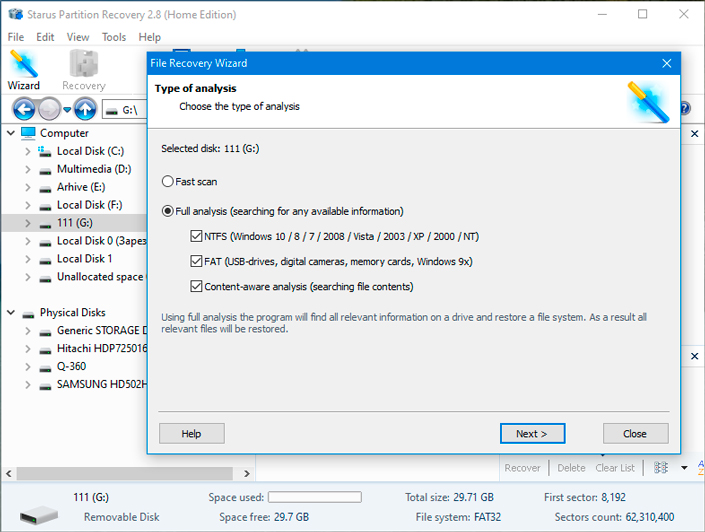Select the Q-360 disk icon
The width and height of the screenshot is (705, 532).
click(x=45, y=368)
